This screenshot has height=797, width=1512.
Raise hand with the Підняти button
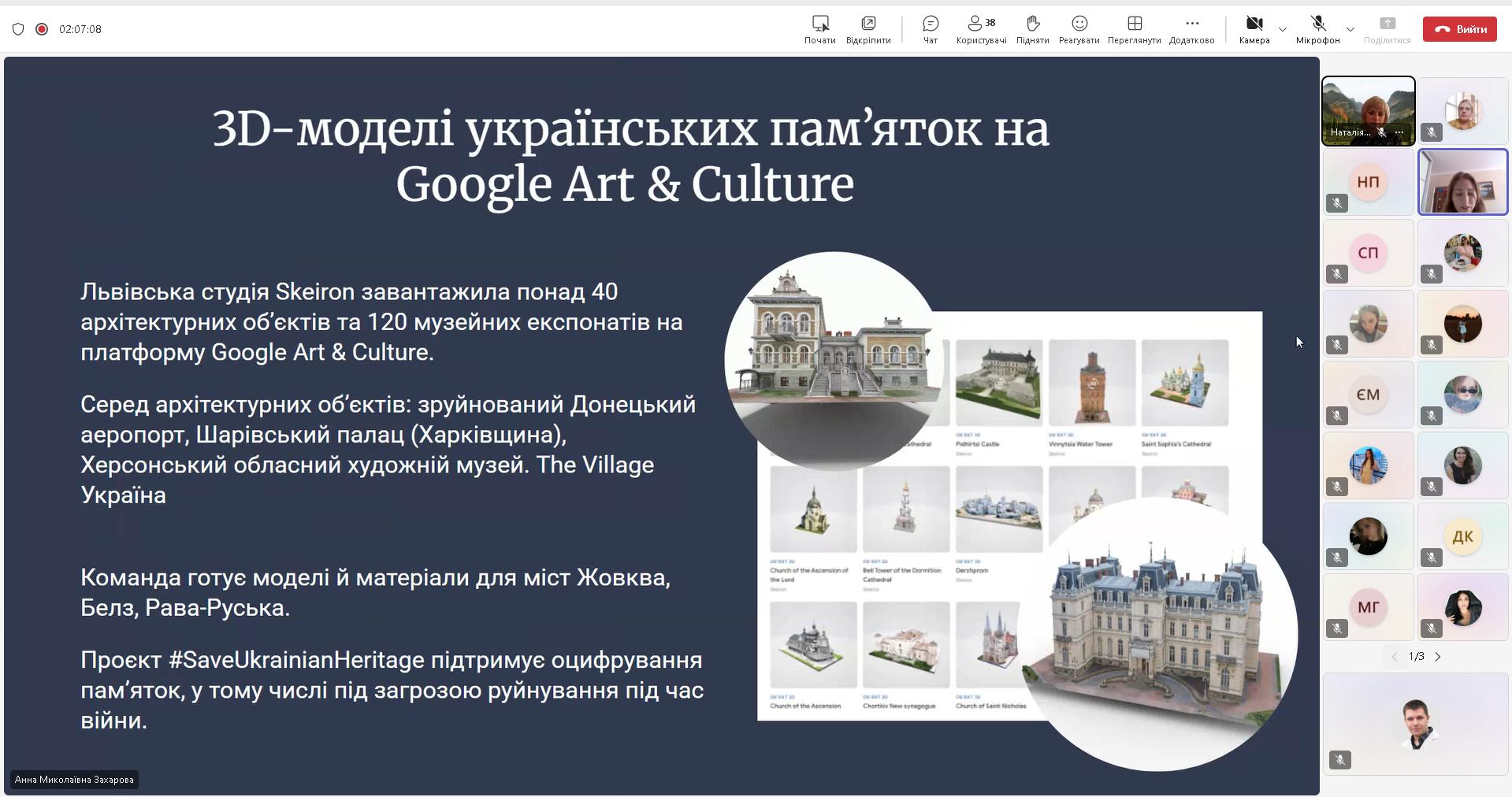pyautogui.click(x=1032, y=29)
